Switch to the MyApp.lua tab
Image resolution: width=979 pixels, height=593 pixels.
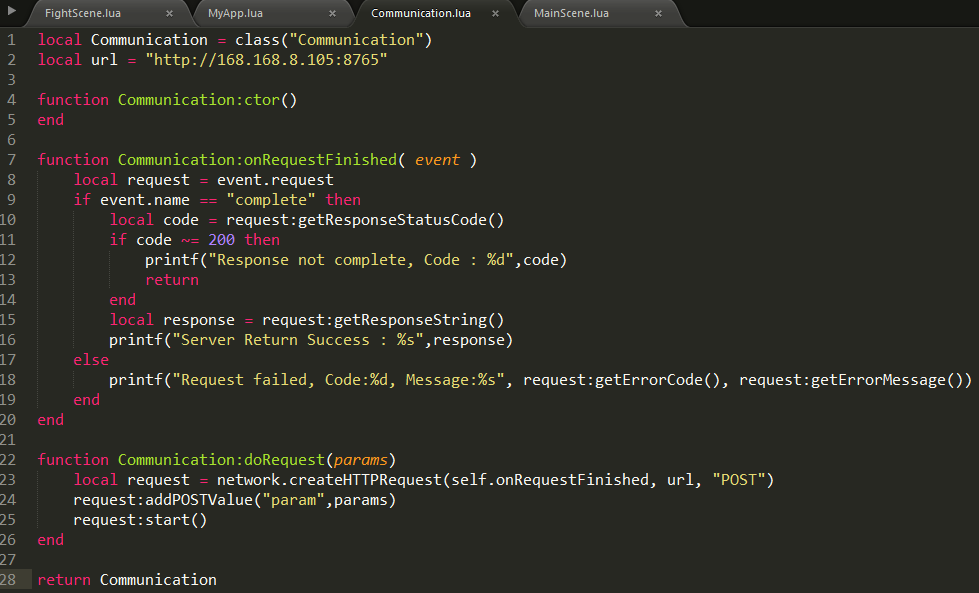(235, 13)
